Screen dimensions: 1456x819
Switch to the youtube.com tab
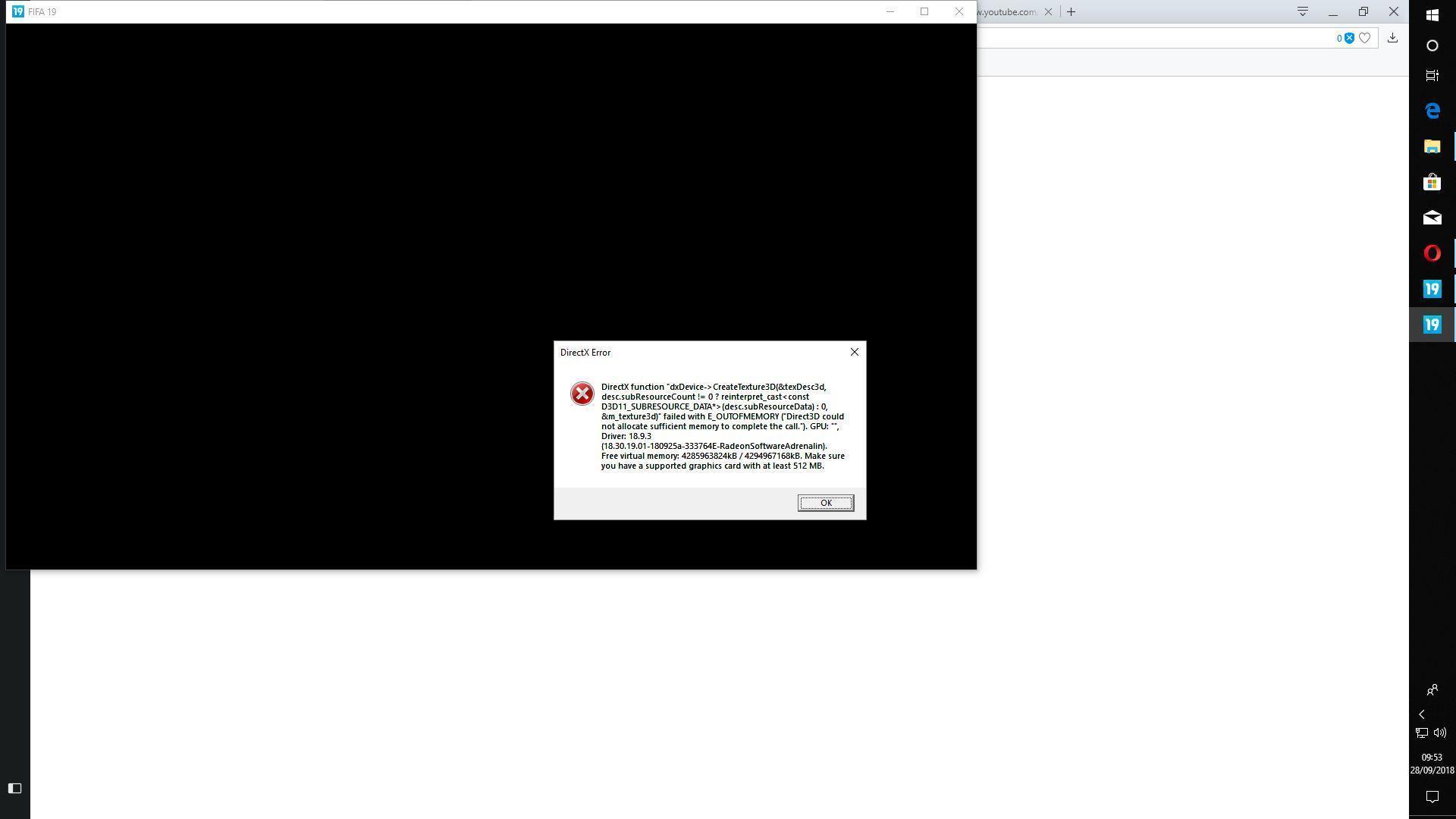click(1007, 11)
